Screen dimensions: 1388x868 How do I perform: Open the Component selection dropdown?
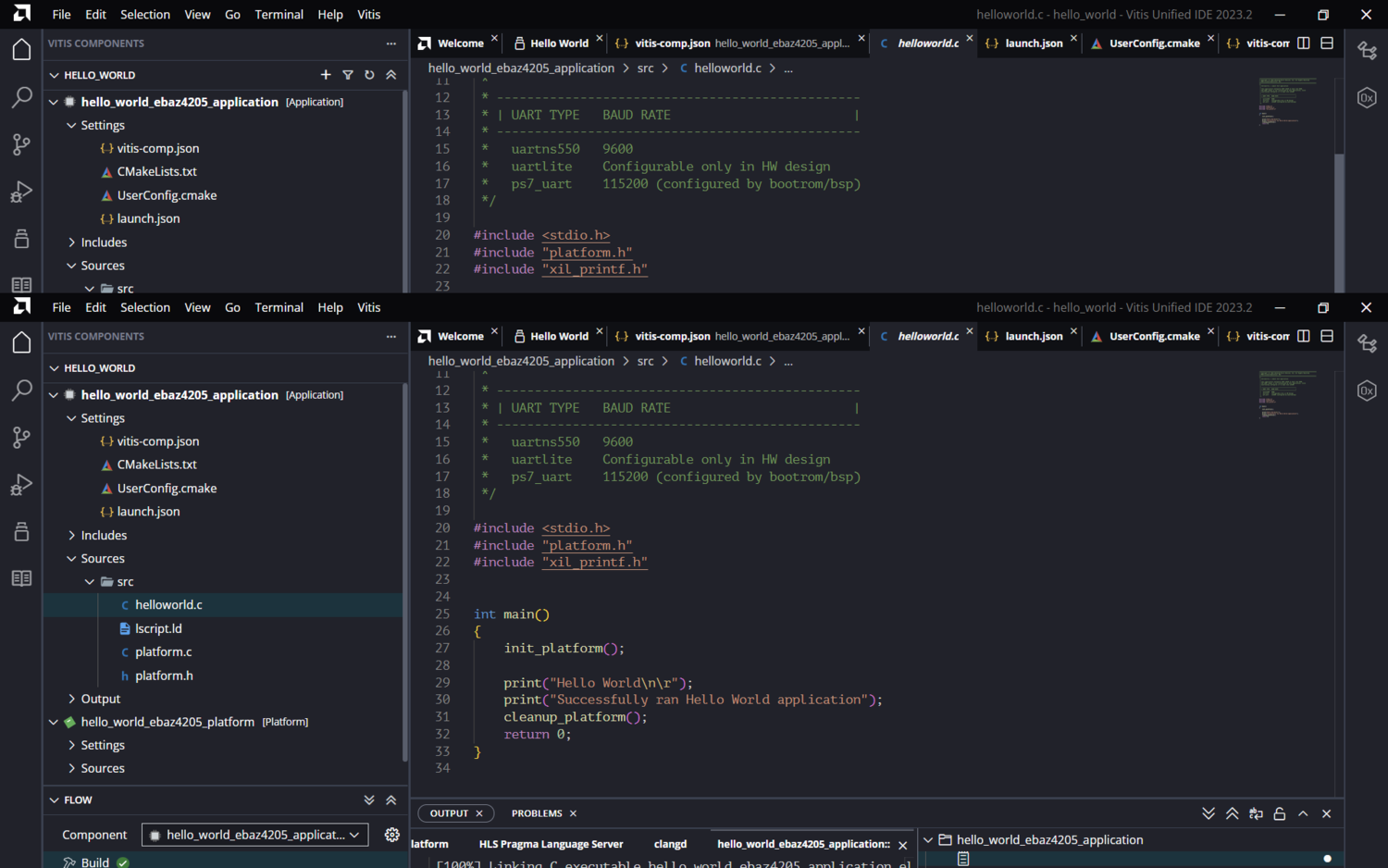tap(254, 835)
